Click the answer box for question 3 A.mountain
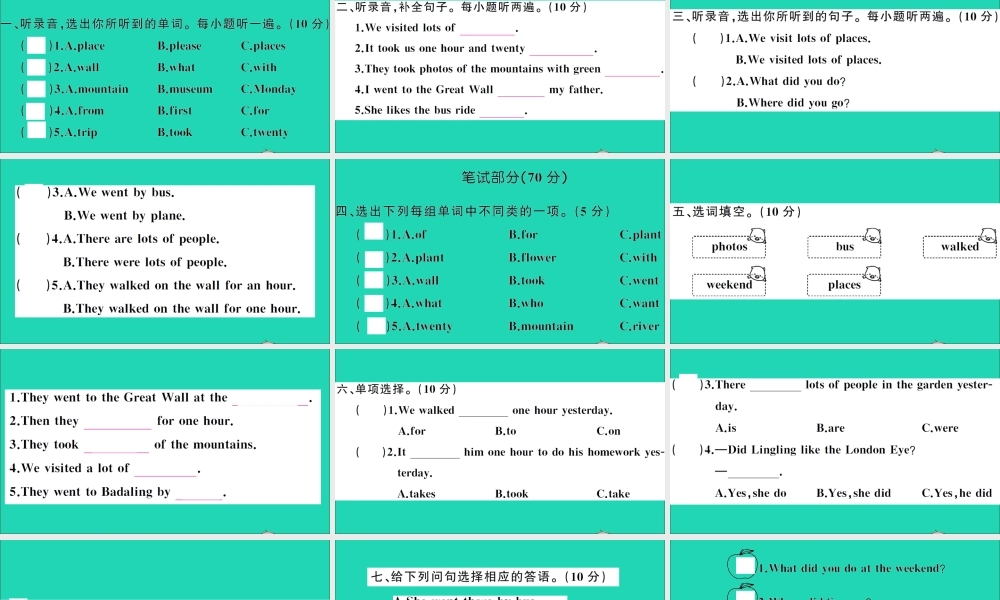 pyautogui.click(x=36, y=89)
